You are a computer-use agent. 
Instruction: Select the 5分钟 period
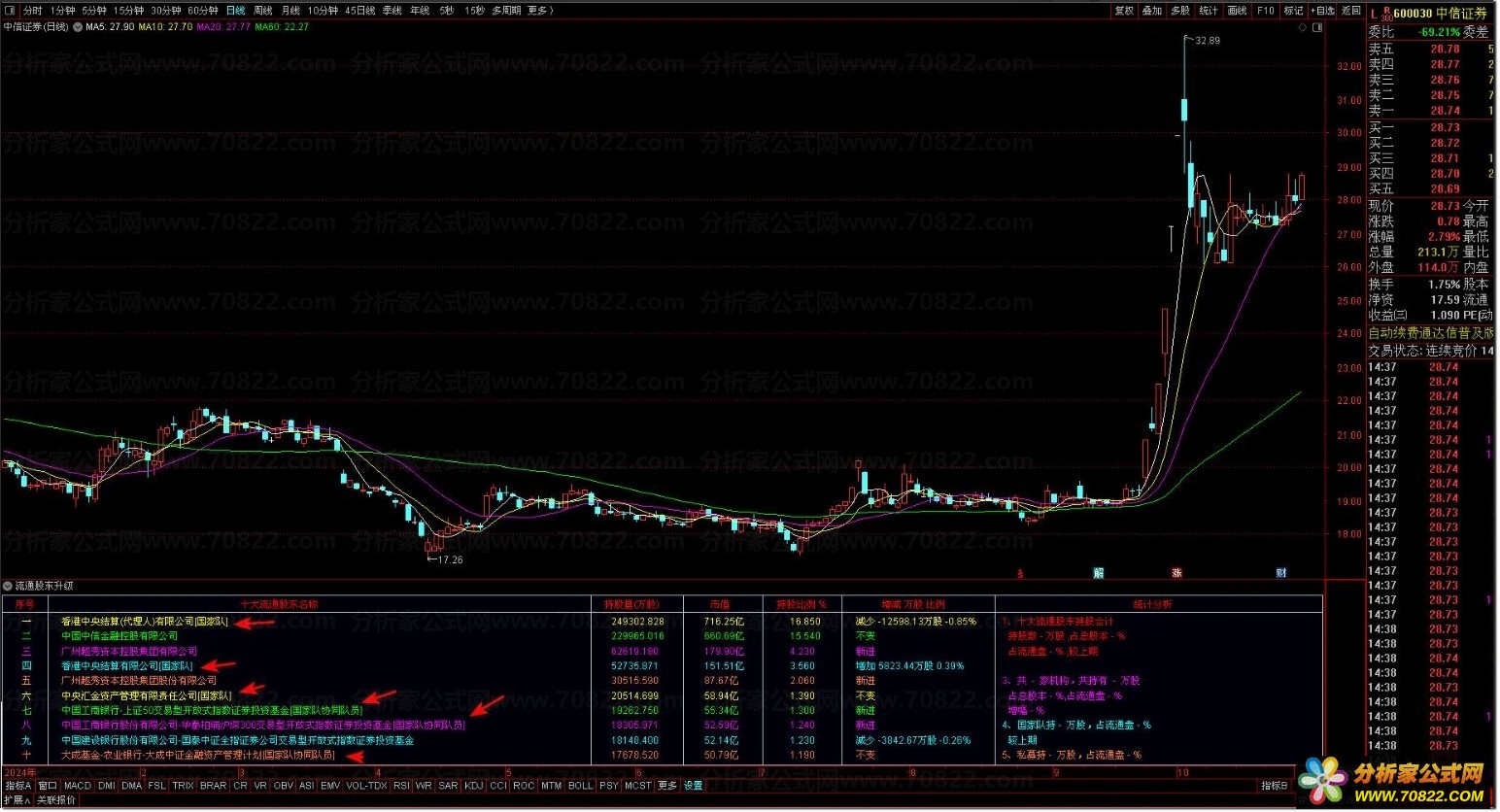[94, 11]
